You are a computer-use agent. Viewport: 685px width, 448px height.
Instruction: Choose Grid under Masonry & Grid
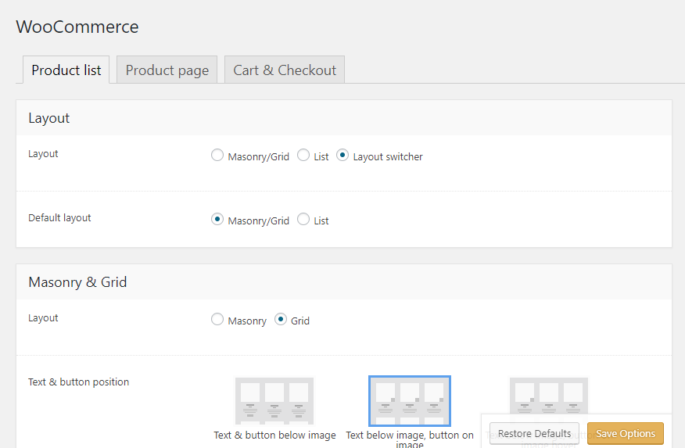tap(281, 320)
